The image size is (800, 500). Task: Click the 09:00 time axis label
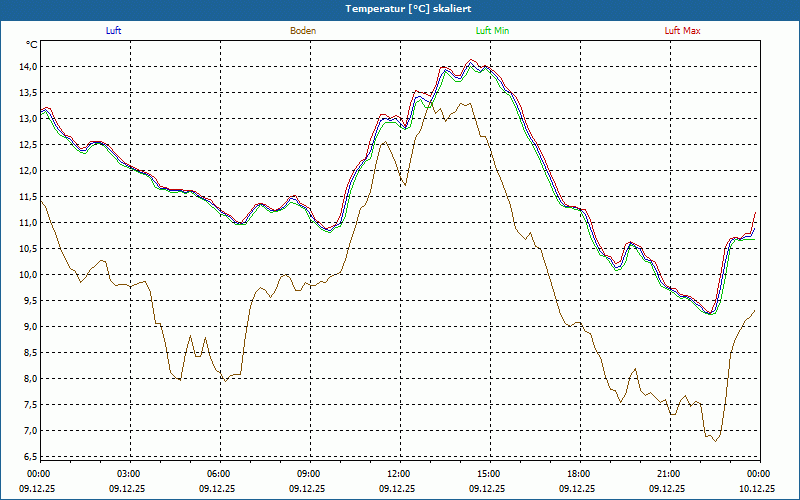pos(309,474)
